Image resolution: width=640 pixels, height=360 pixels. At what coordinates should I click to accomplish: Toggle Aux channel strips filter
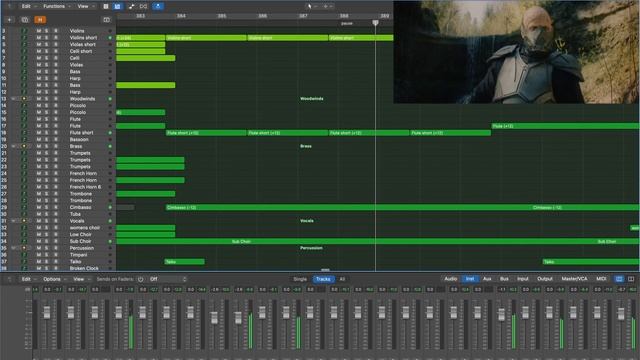pyautogui.click(x=487, y=279)
